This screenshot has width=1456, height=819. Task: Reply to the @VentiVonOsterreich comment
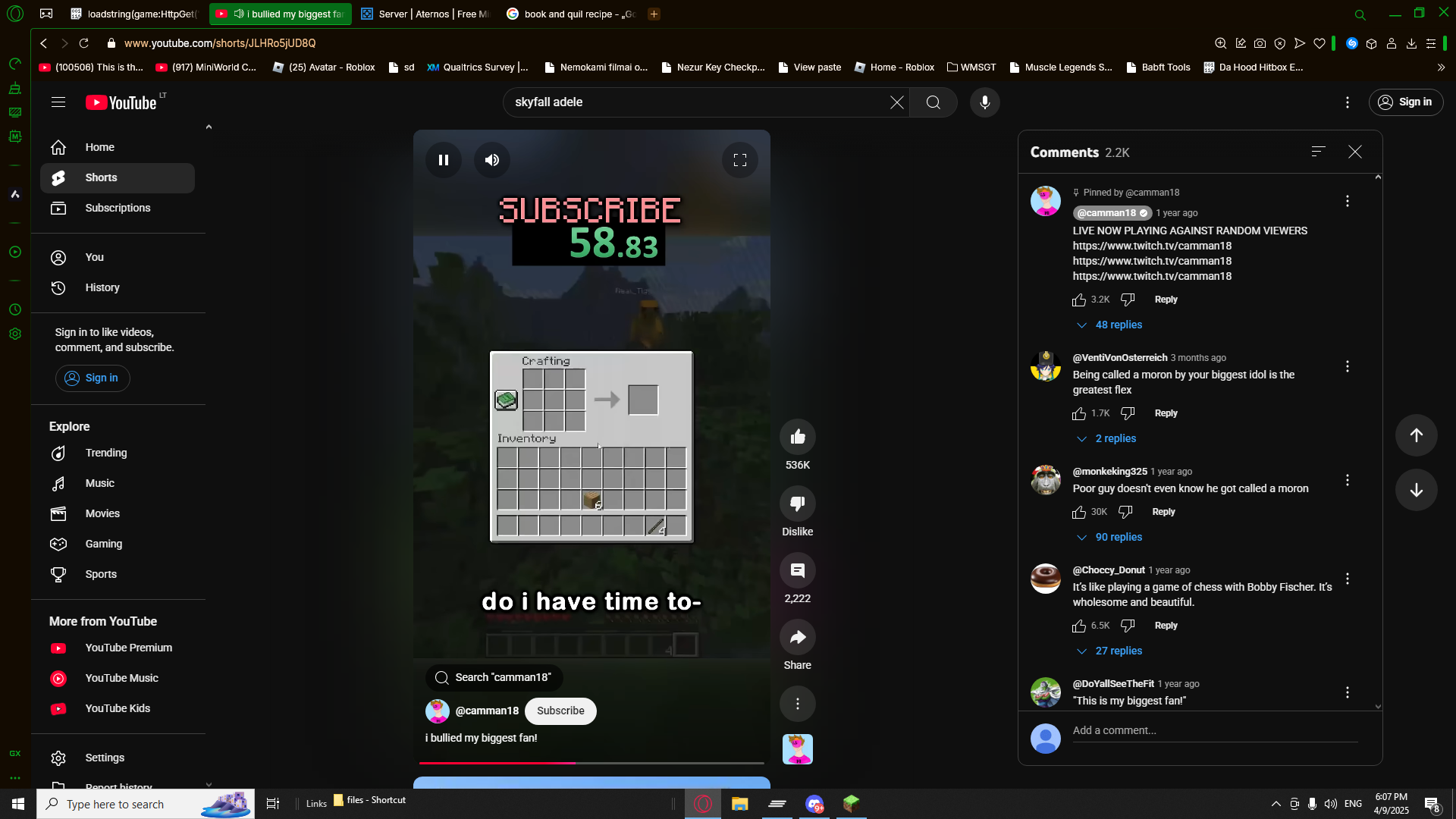[x=1166, y=413]
